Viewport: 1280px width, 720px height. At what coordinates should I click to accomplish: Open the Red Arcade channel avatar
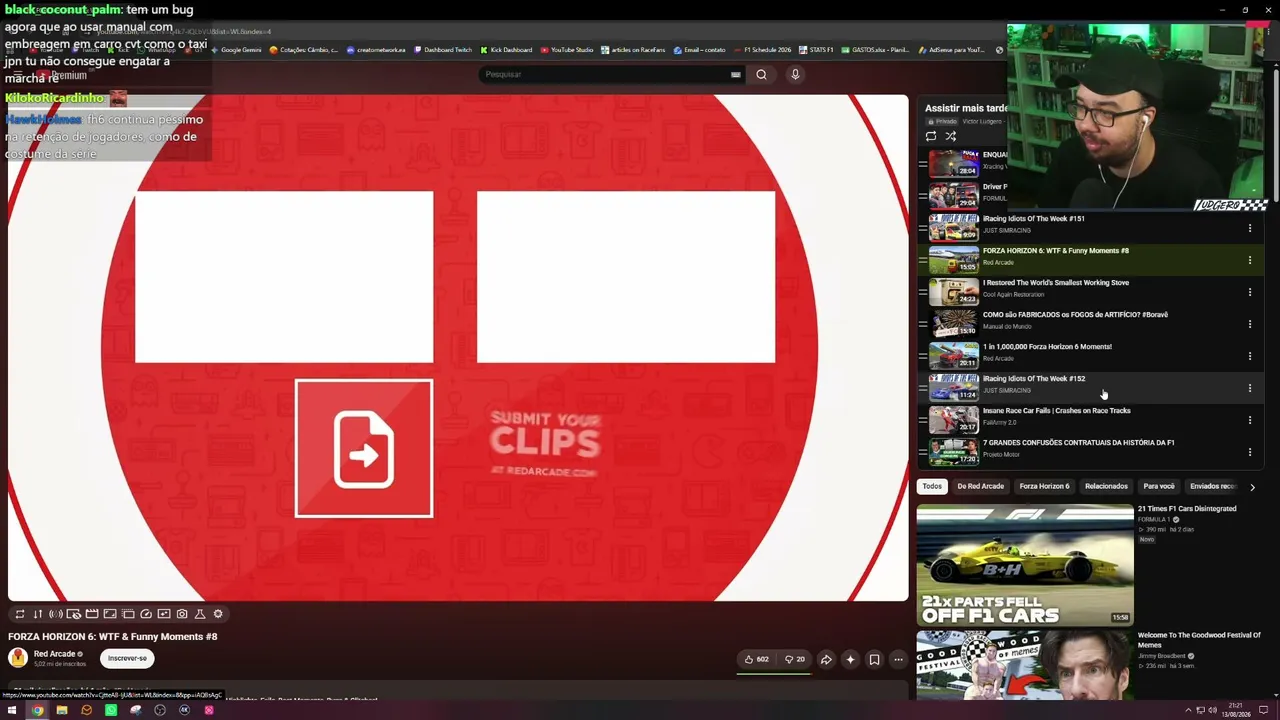pos(18,657)
